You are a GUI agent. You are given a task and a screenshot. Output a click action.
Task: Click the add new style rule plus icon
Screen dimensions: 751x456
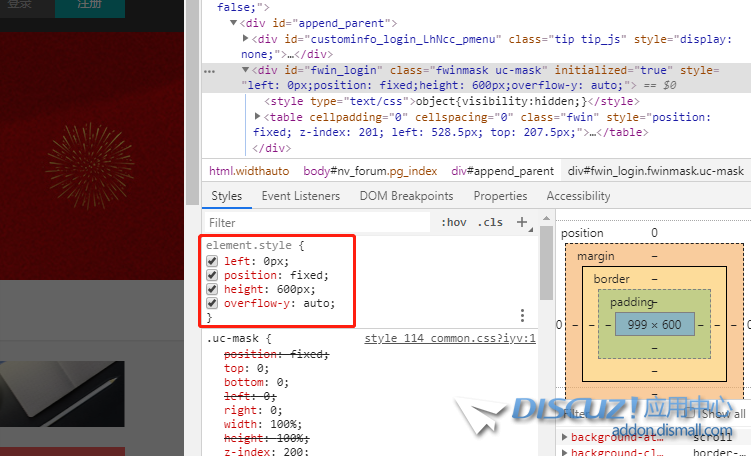(521, 222)
